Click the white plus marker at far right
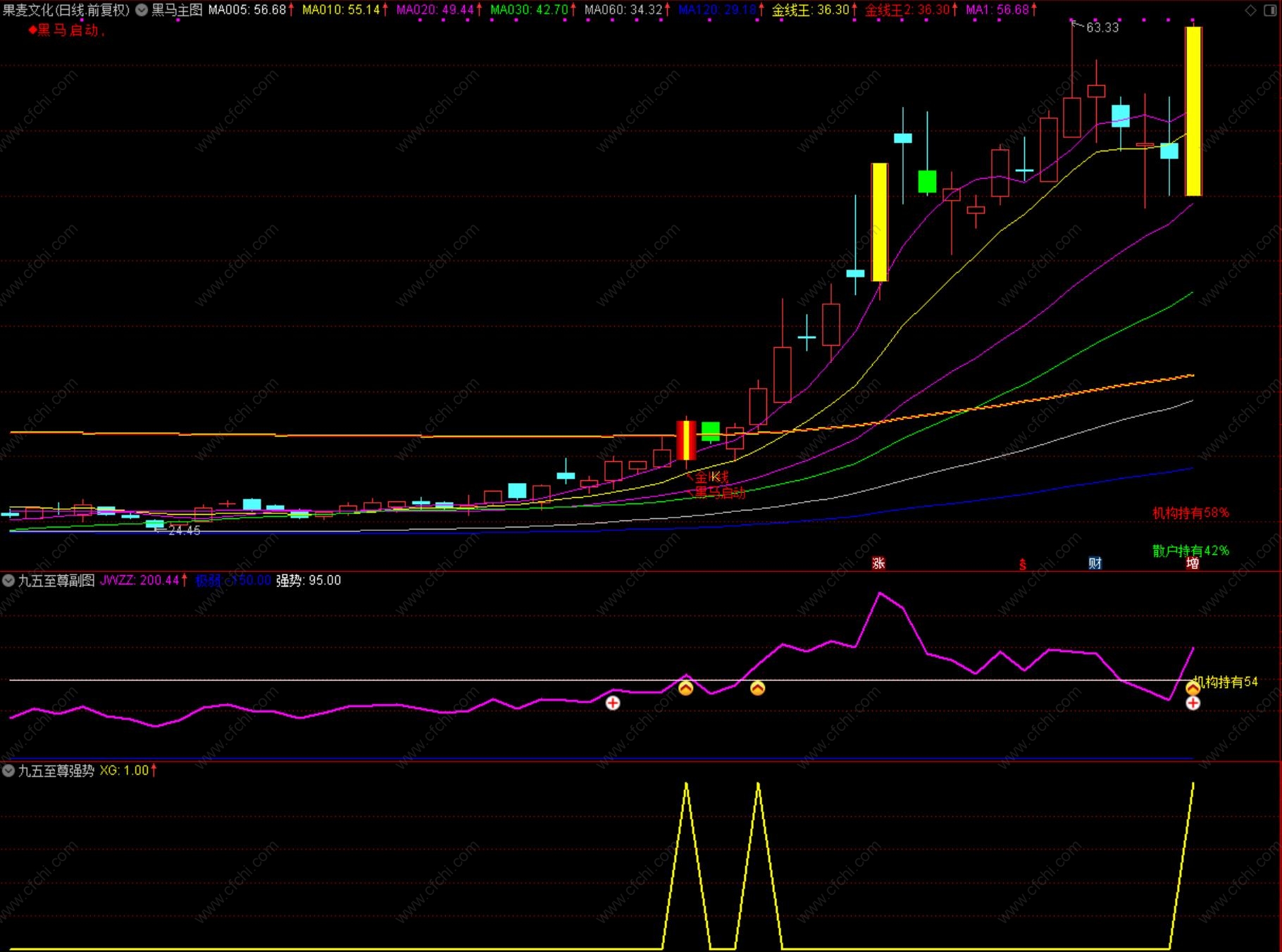This screenshot has height=952, width=1282. point(1193,703)
